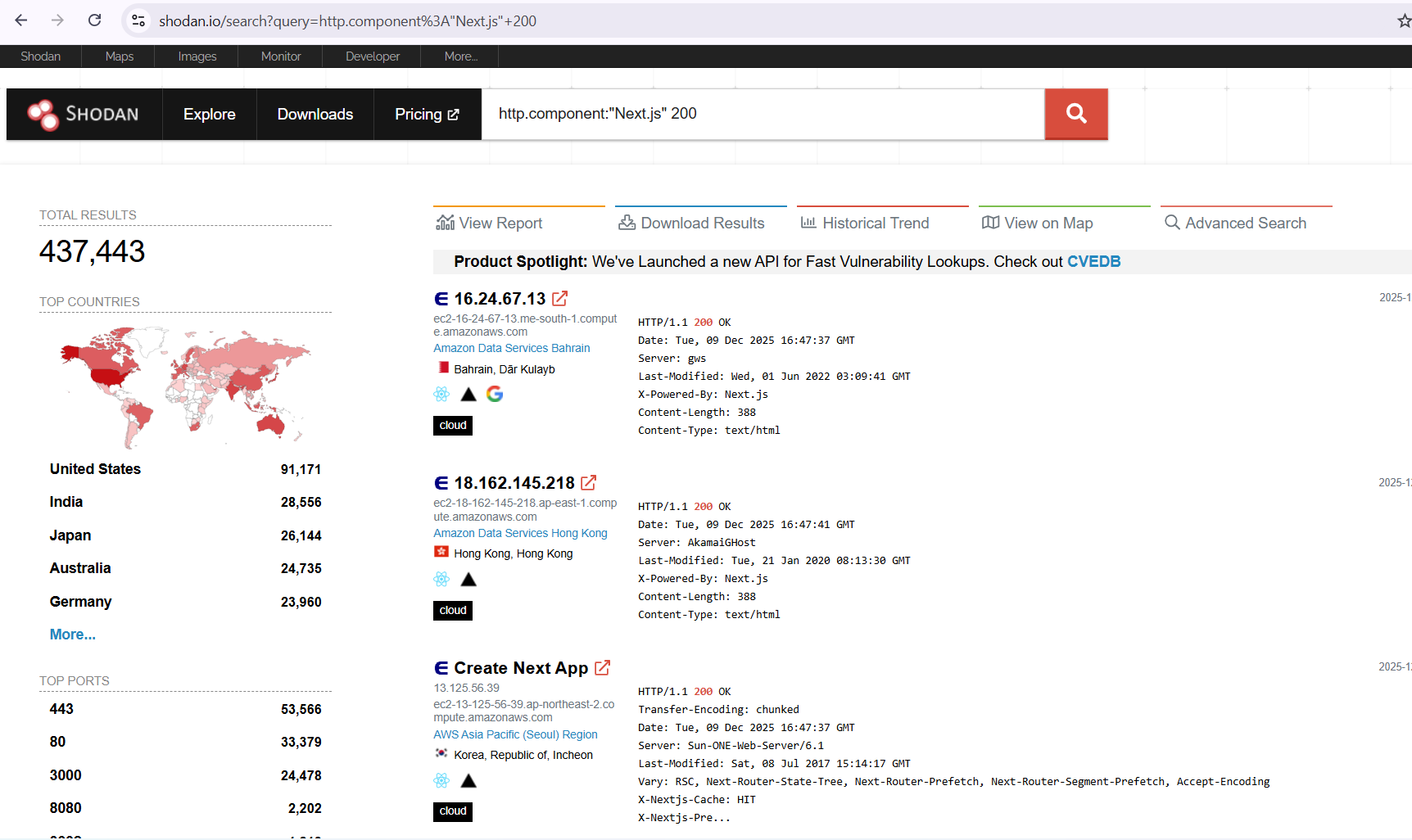Open Images in the top bar

coord(197,56)
